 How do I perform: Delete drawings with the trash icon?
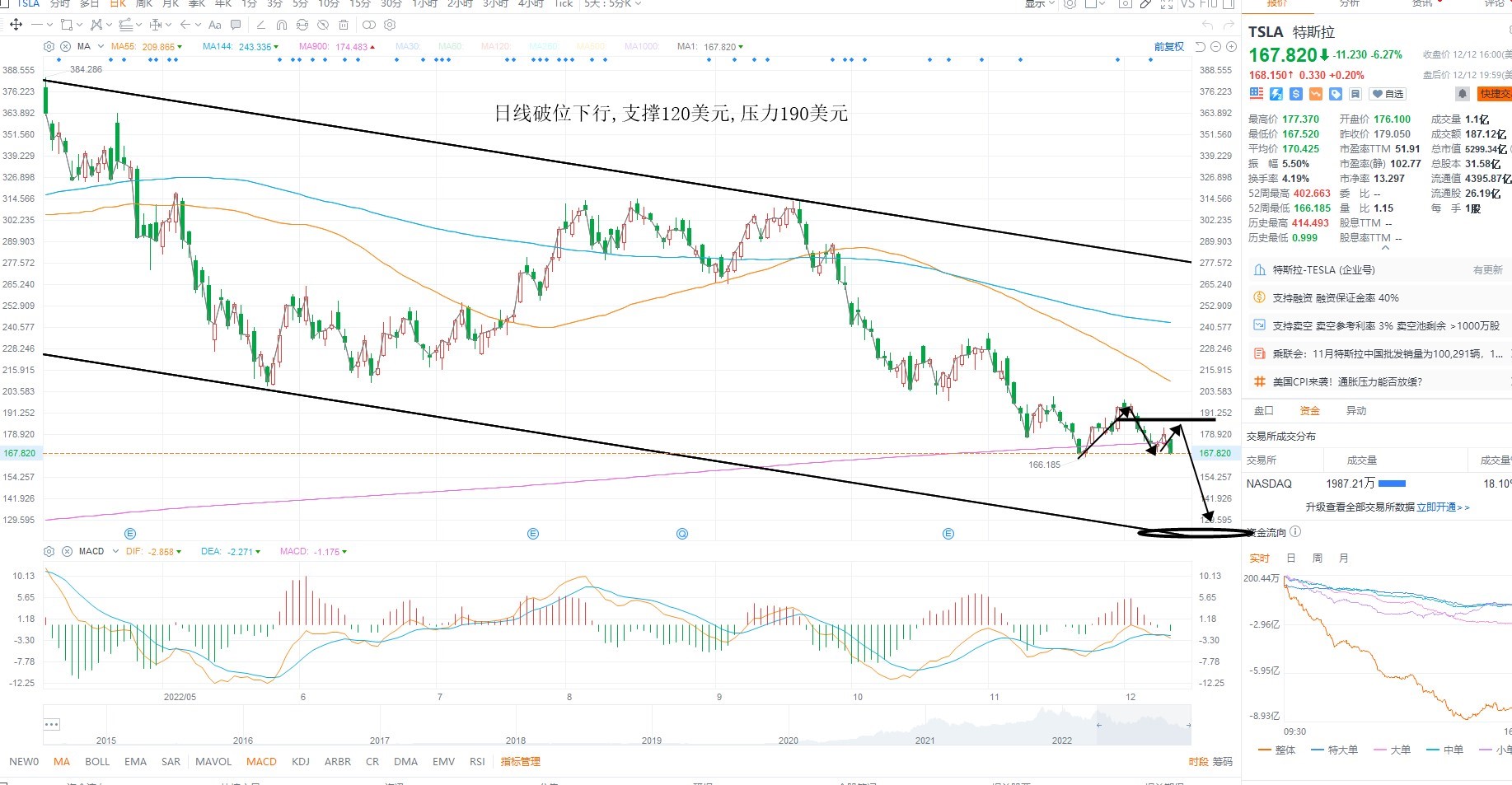tap(344, 25)
